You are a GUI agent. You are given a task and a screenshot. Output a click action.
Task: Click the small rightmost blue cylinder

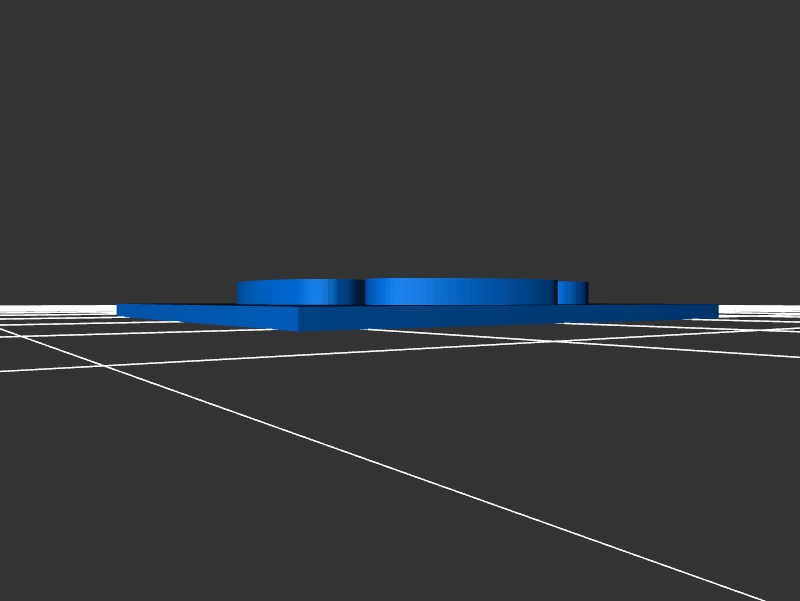[573, 292]
